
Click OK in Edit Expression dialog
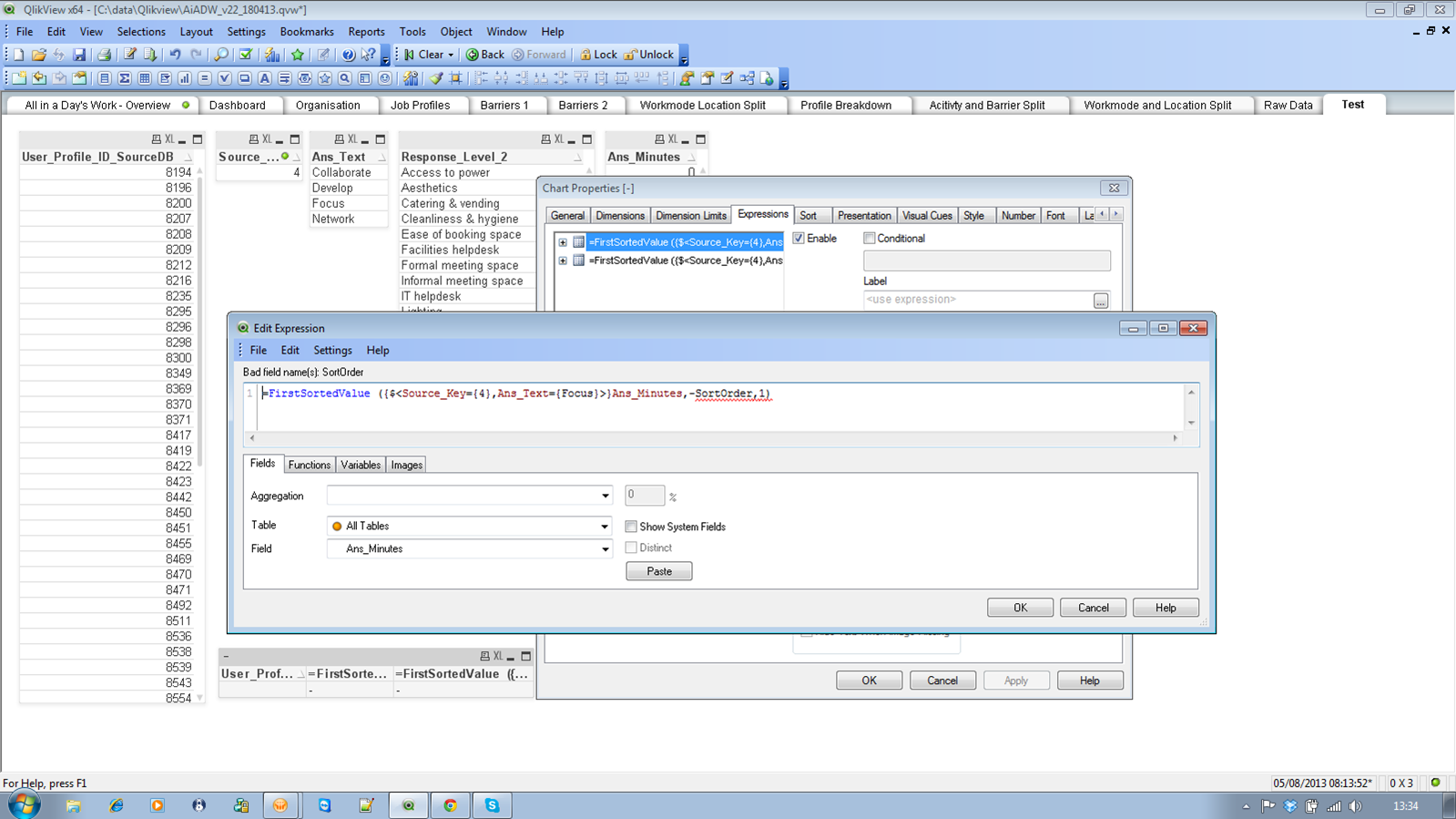[1019, 608]
